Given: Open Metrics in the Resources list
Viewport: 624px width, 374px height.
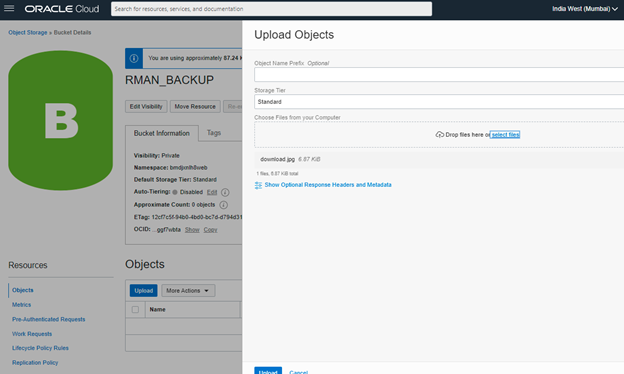Looking at the screenshot, I should [21, 305].
